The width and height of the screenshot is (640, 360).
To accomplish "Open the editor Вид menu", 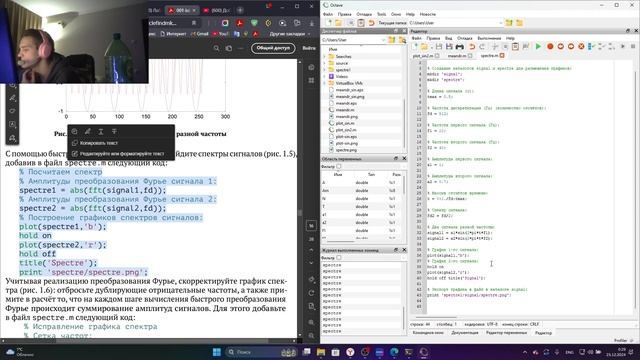I will (449, 38).
